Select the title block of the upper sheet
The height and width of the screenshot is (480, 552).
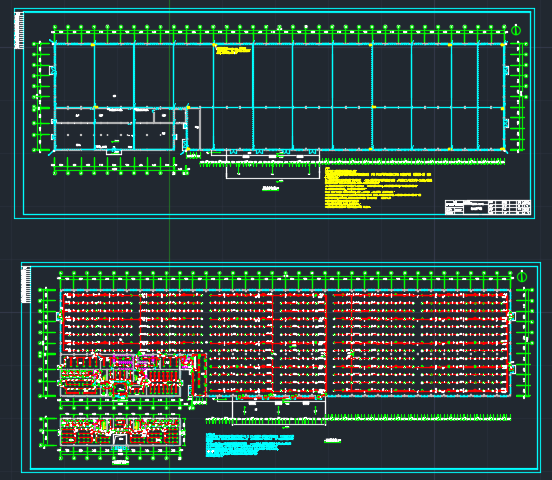tap(488, 207)
